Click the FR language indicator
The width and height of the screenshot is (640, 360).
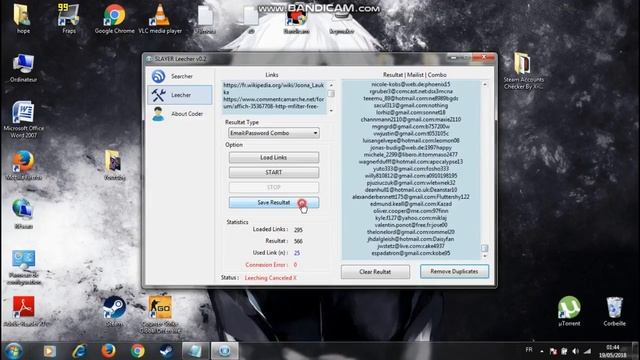(529, 350)
